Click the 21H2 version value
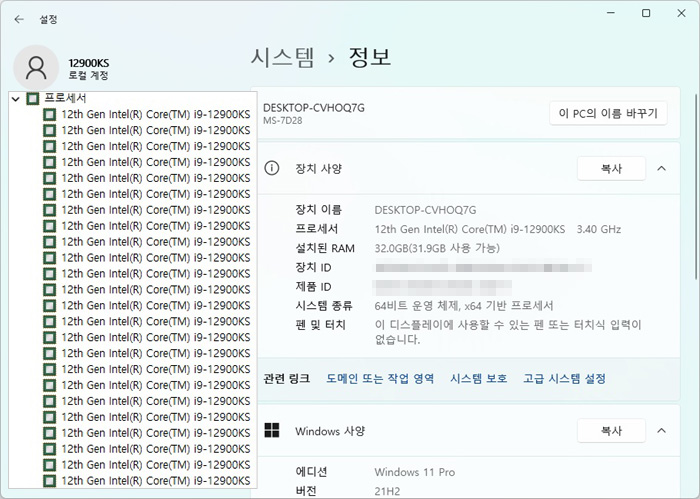The image size is (700, 499). coord(387,491)
